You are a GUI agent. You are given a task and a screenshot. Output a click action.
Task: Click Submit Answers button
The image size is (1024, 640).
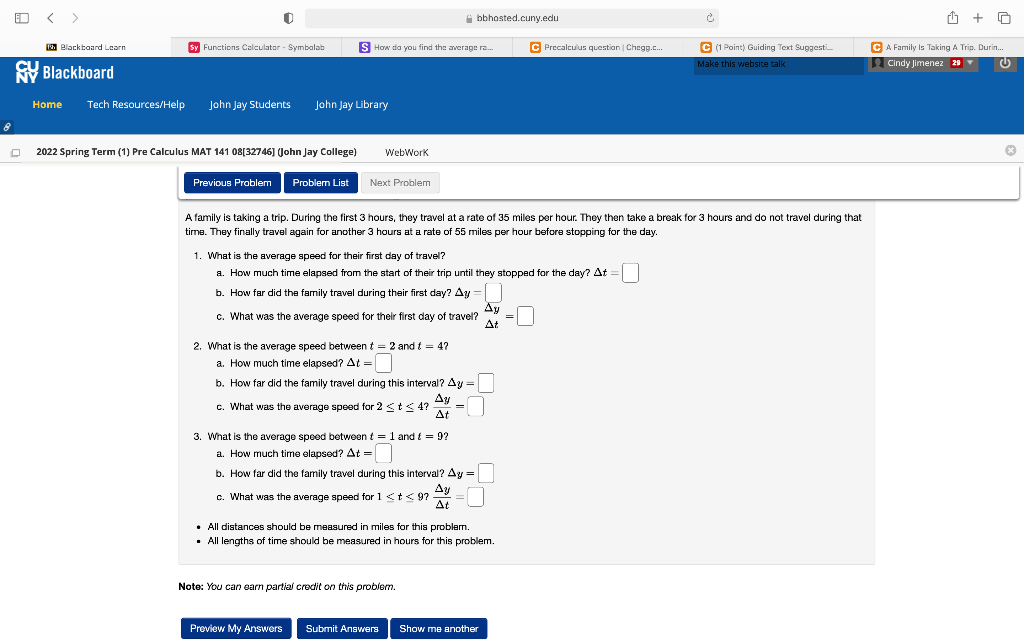pos(342,628)
